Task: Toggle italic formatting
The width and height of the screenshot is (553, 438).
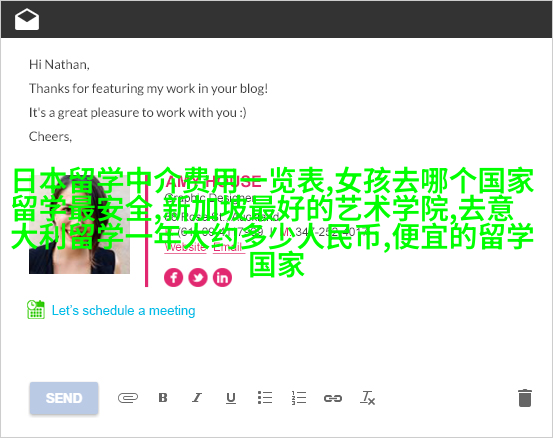Action: point(197,398)
